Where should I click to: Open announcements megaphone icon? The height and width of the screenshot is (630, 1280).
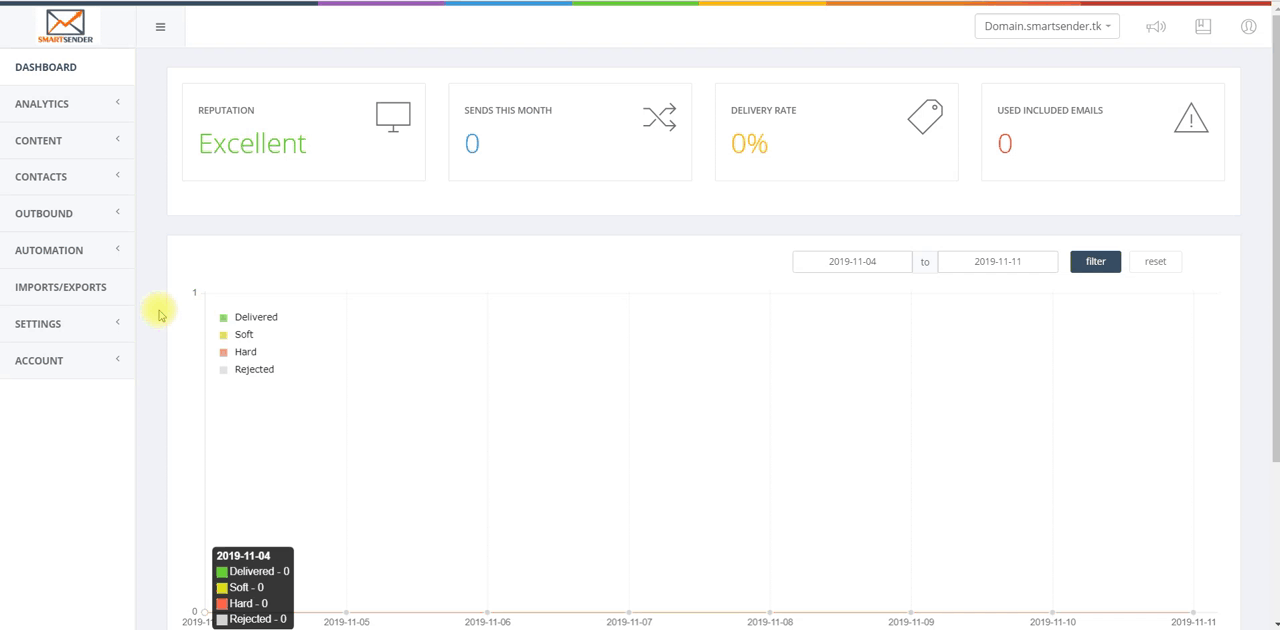click(1156, 27)
